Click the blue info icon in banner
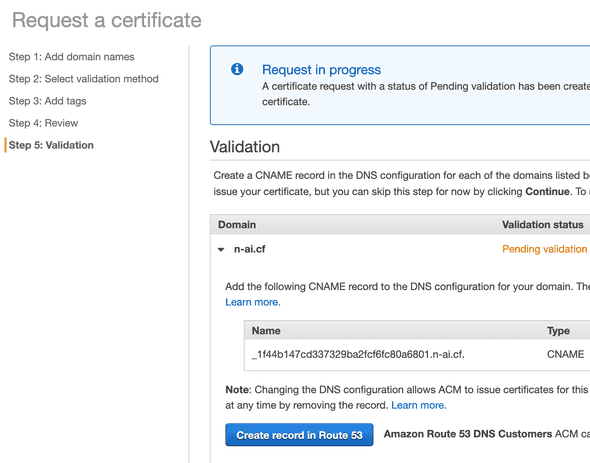 tap(237, 69)
